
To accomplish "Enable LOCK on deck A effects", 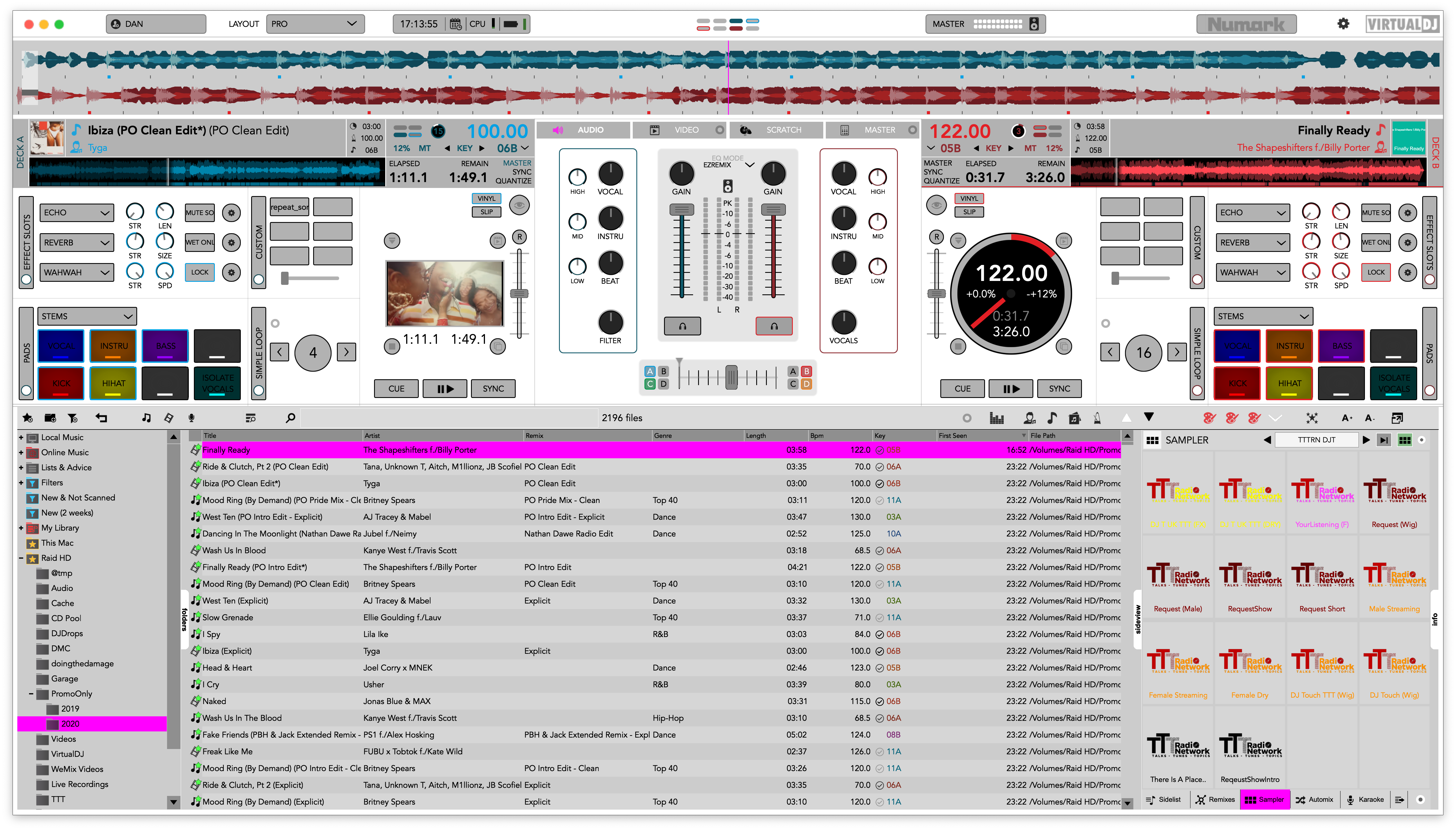I will [x=199, y=273].
